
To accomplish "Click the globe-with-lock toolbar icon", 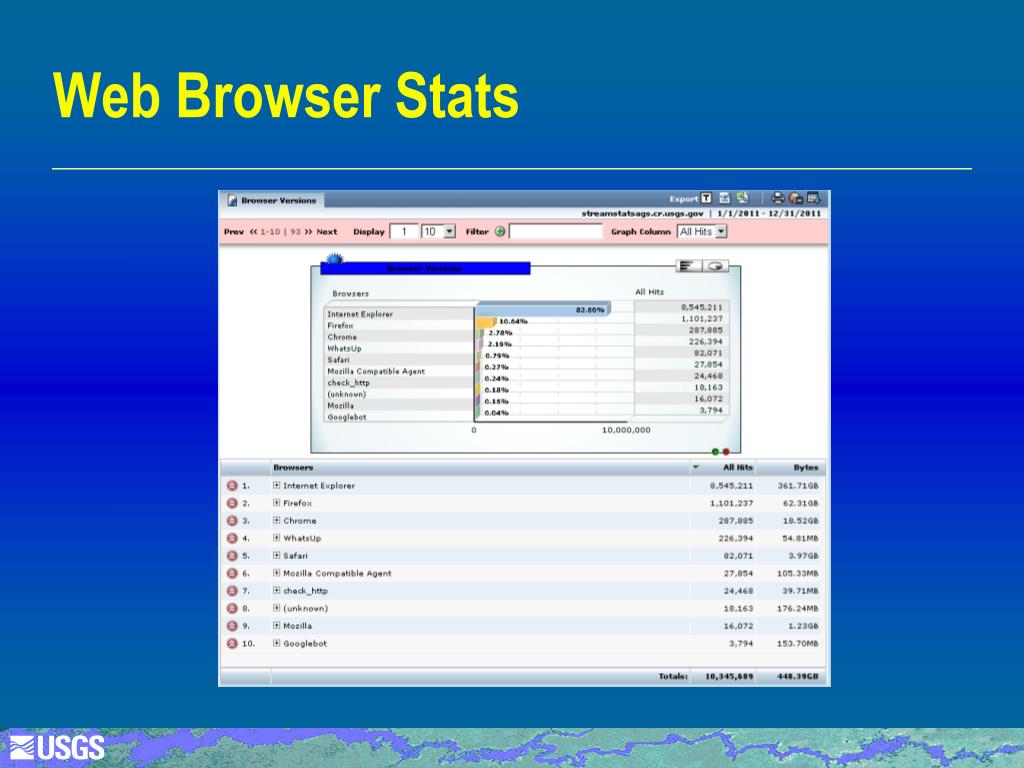I will point(795,198).
